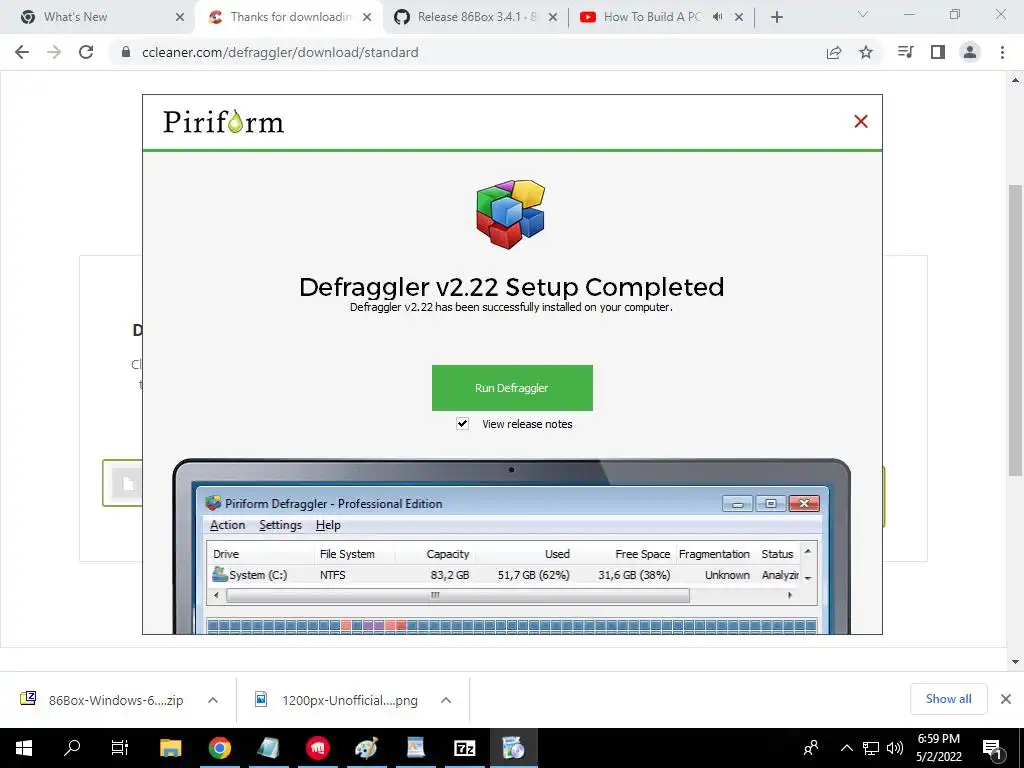Click the Help menu in the preview image
Screen dimensions: 1024x768
tap(328, 525)
